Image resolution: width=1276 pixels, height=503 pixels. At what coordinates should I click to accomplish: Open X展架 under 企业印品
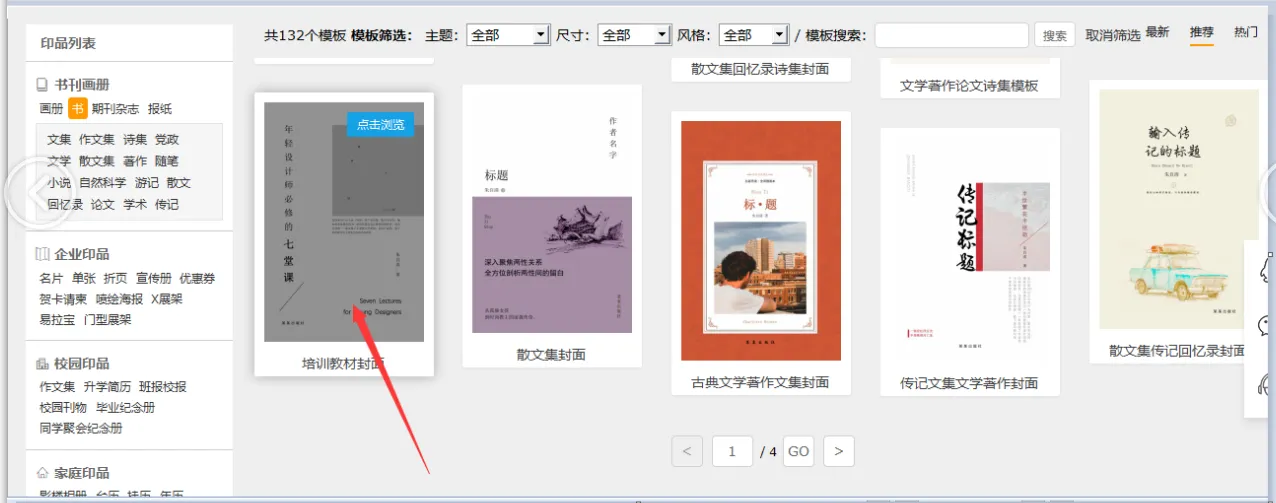[x=167, y=299]
